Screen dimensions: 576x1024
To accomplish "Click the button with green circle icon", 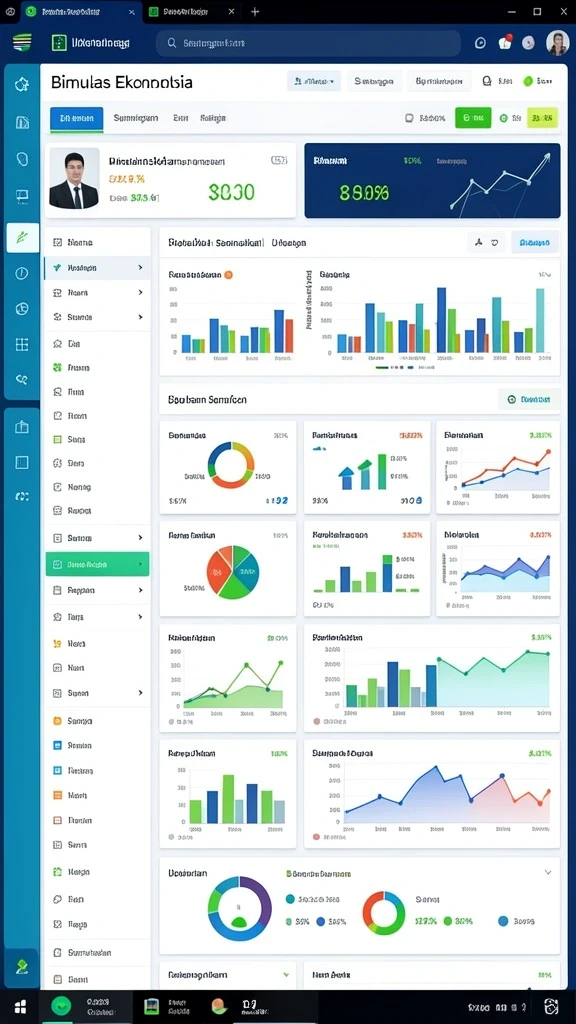I will pyautogui.click(x=529, y=399).
